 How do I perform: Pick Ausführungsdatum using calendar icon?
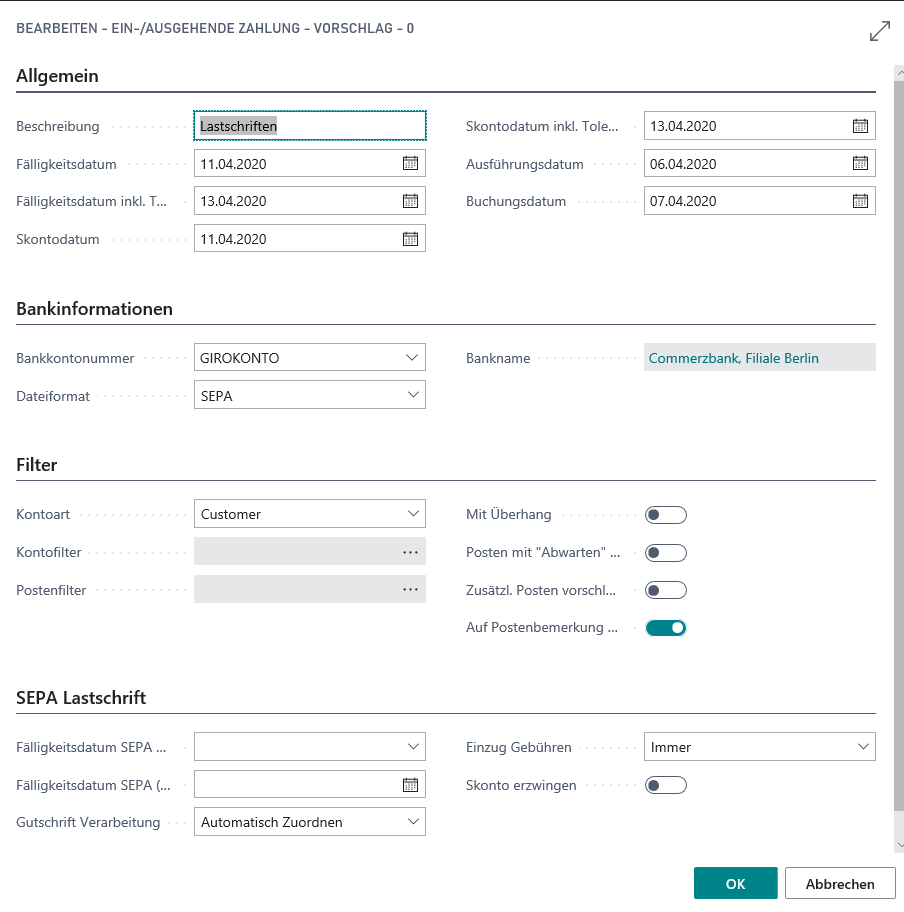[860, 164]
